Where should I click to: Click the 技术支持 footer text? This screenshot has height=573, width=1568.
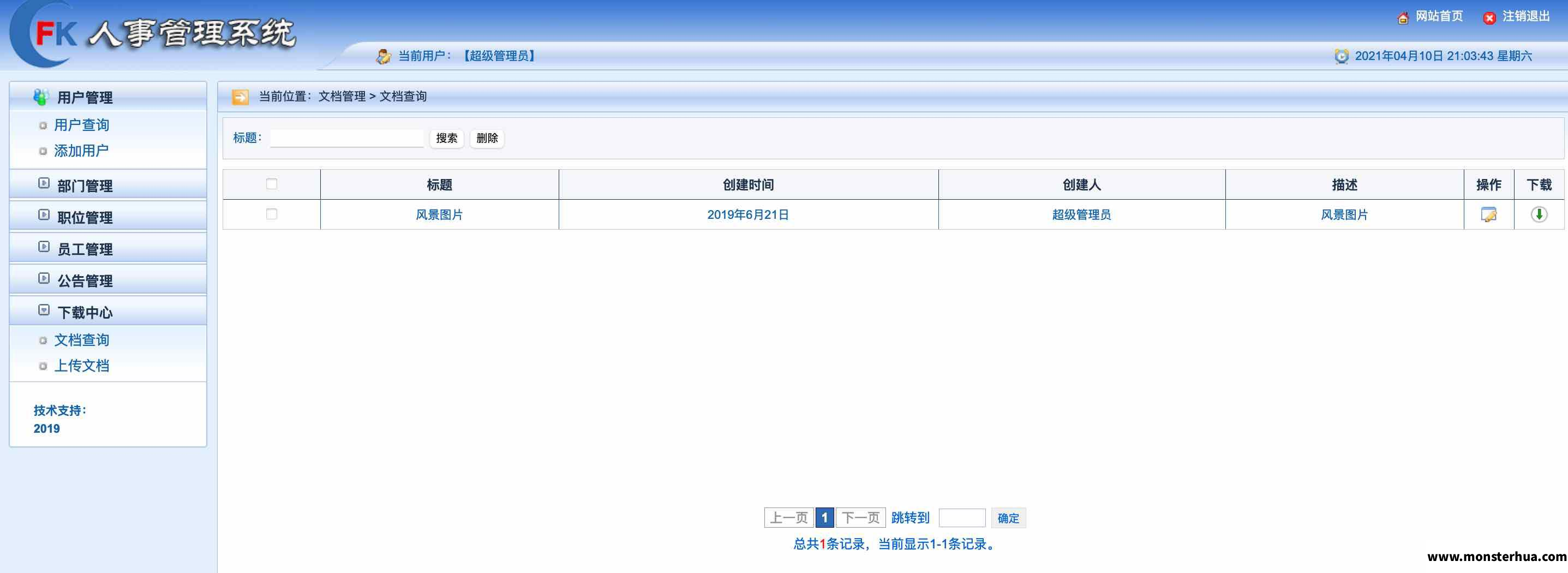60,410
